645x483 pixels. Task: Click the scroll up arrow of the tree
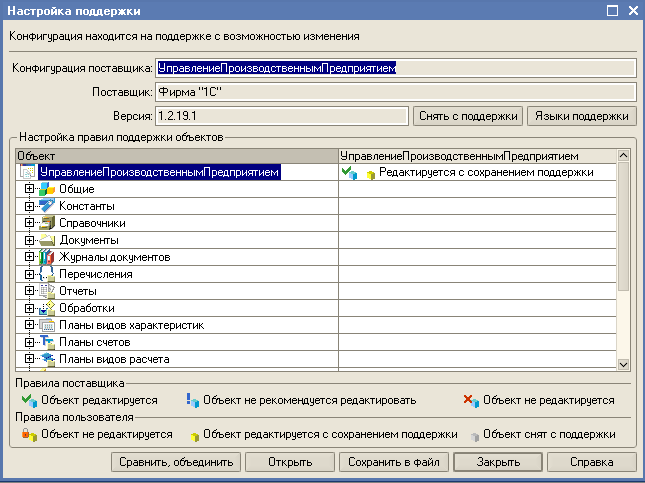coord(623,156)
